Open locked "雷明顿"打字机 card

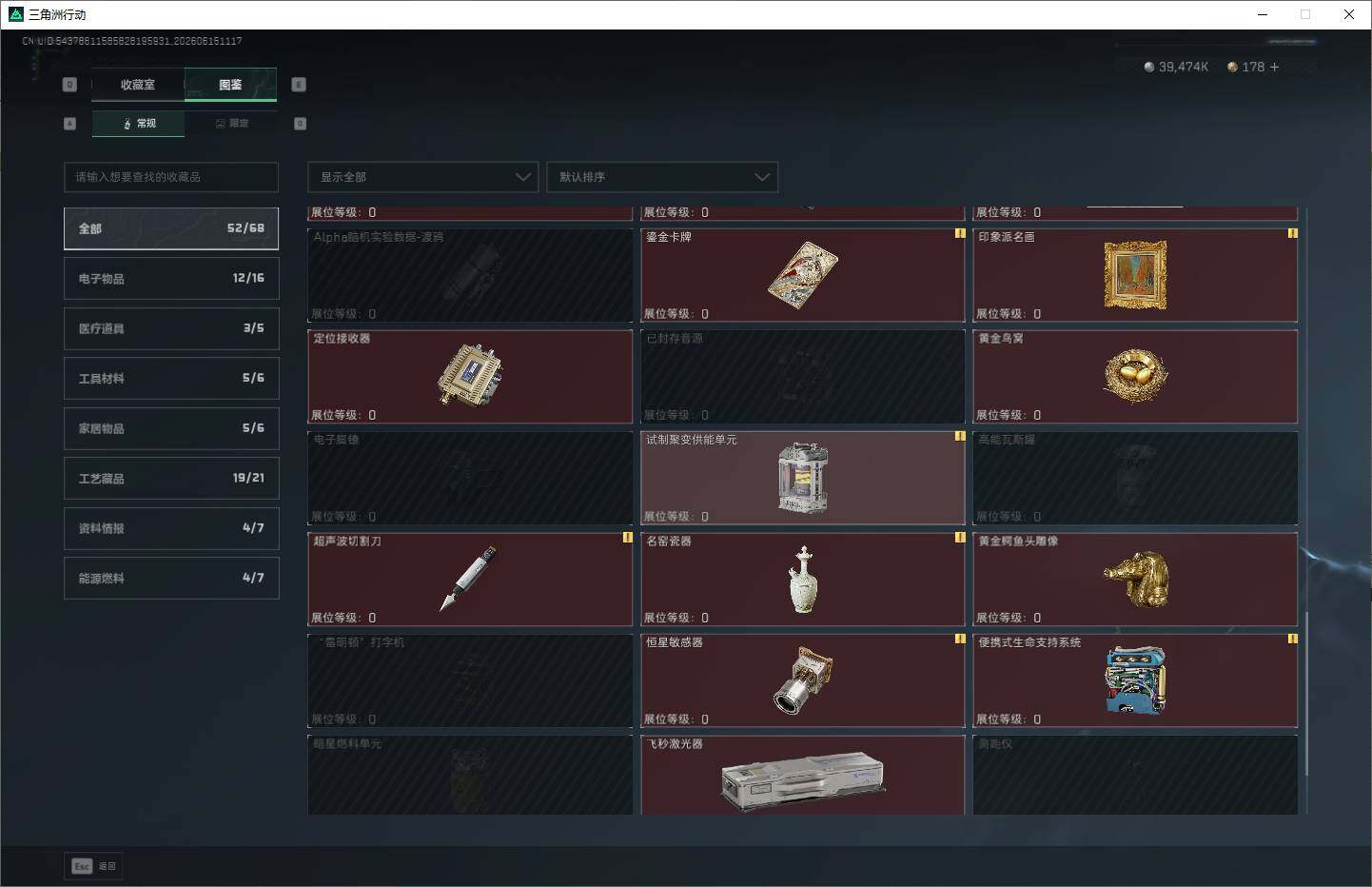470,680
